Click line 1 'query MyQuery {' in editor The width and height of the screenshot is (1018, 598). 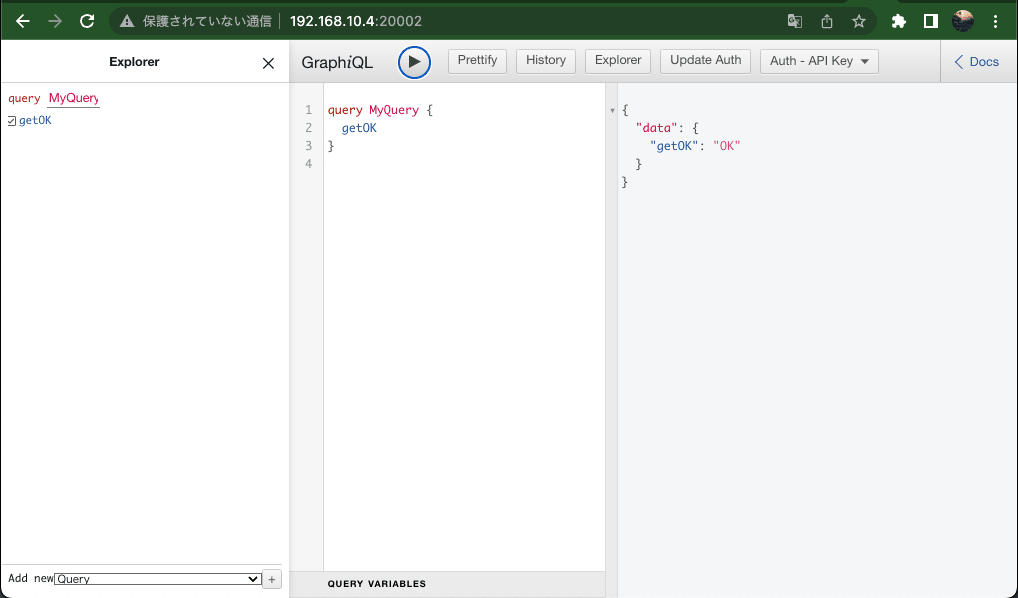(x=380, y=110)
